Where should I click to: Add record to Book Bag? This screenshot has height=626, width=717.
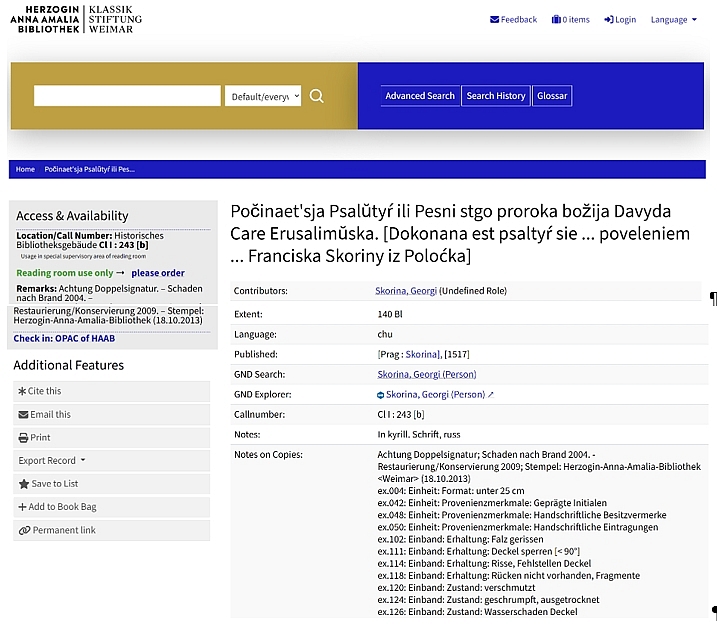57,507
